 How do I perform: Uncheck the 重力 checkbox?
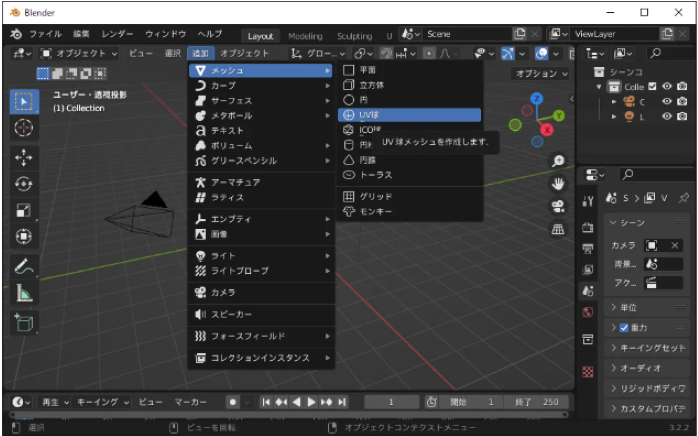tap(625, 328)
